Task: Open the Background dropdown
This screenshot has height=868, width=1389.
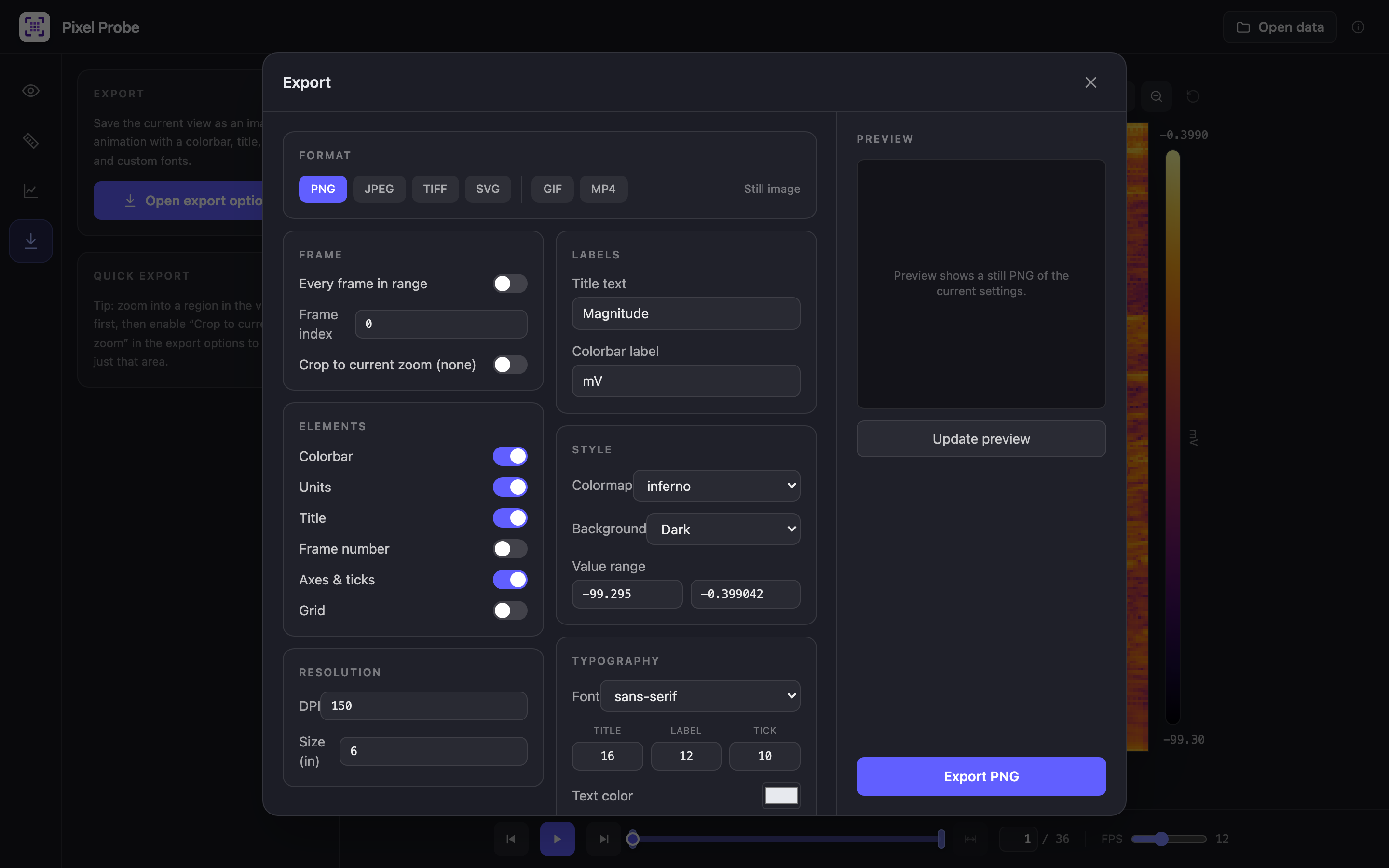Action: (x=723, y=529)
